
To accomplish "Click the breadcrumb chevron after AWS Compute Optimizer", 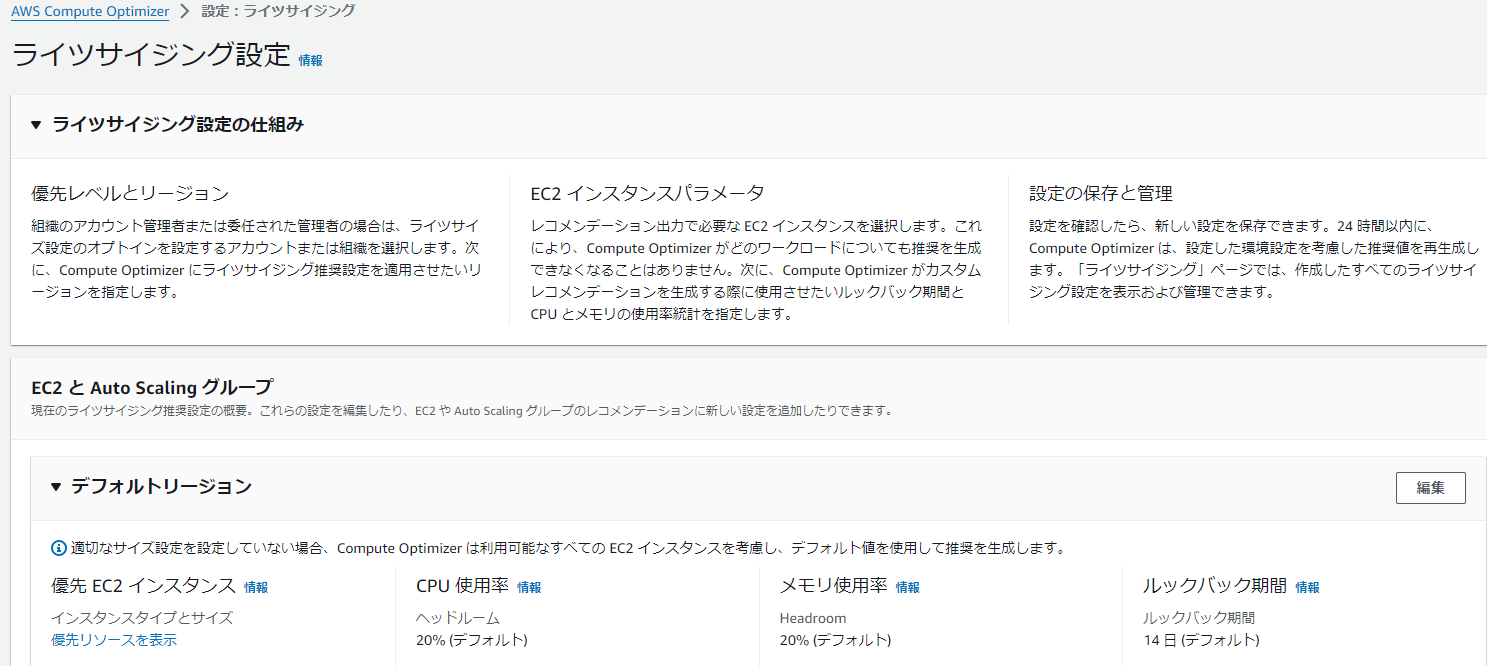I will click(184, 12).
